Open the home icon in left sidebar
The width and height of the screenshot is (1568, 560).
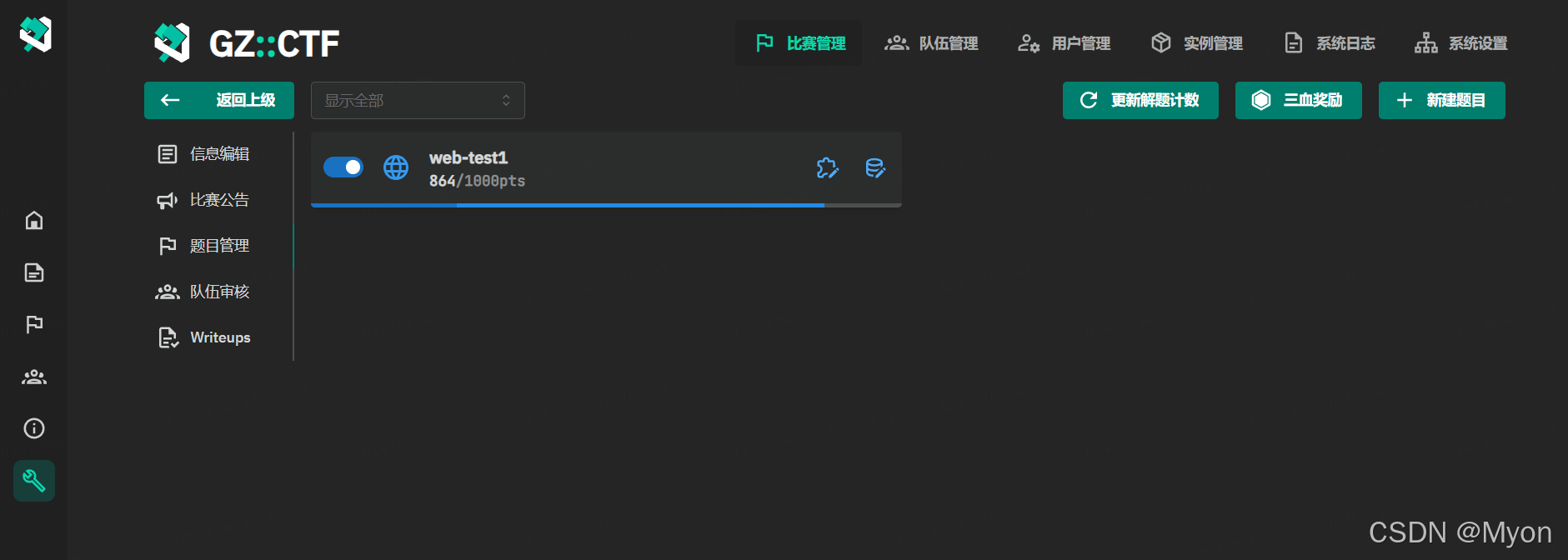[34, 221]
